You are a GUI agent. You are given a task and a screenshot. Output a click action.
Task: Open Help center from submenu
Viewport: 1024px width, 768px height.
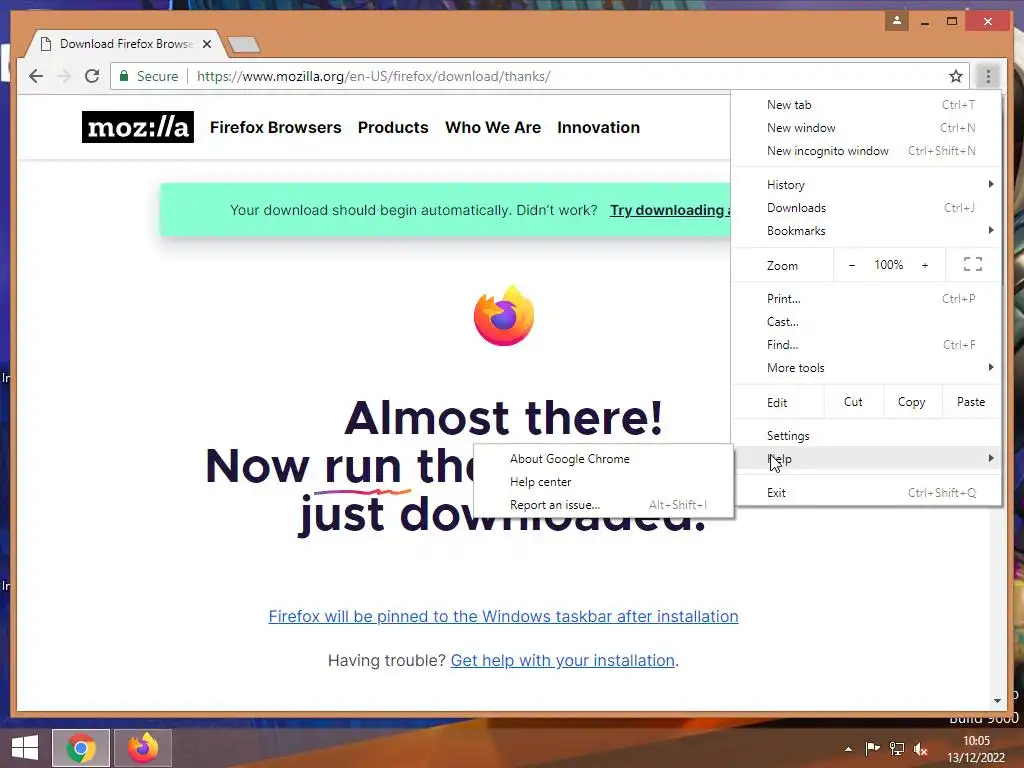(x=603, y=482)
